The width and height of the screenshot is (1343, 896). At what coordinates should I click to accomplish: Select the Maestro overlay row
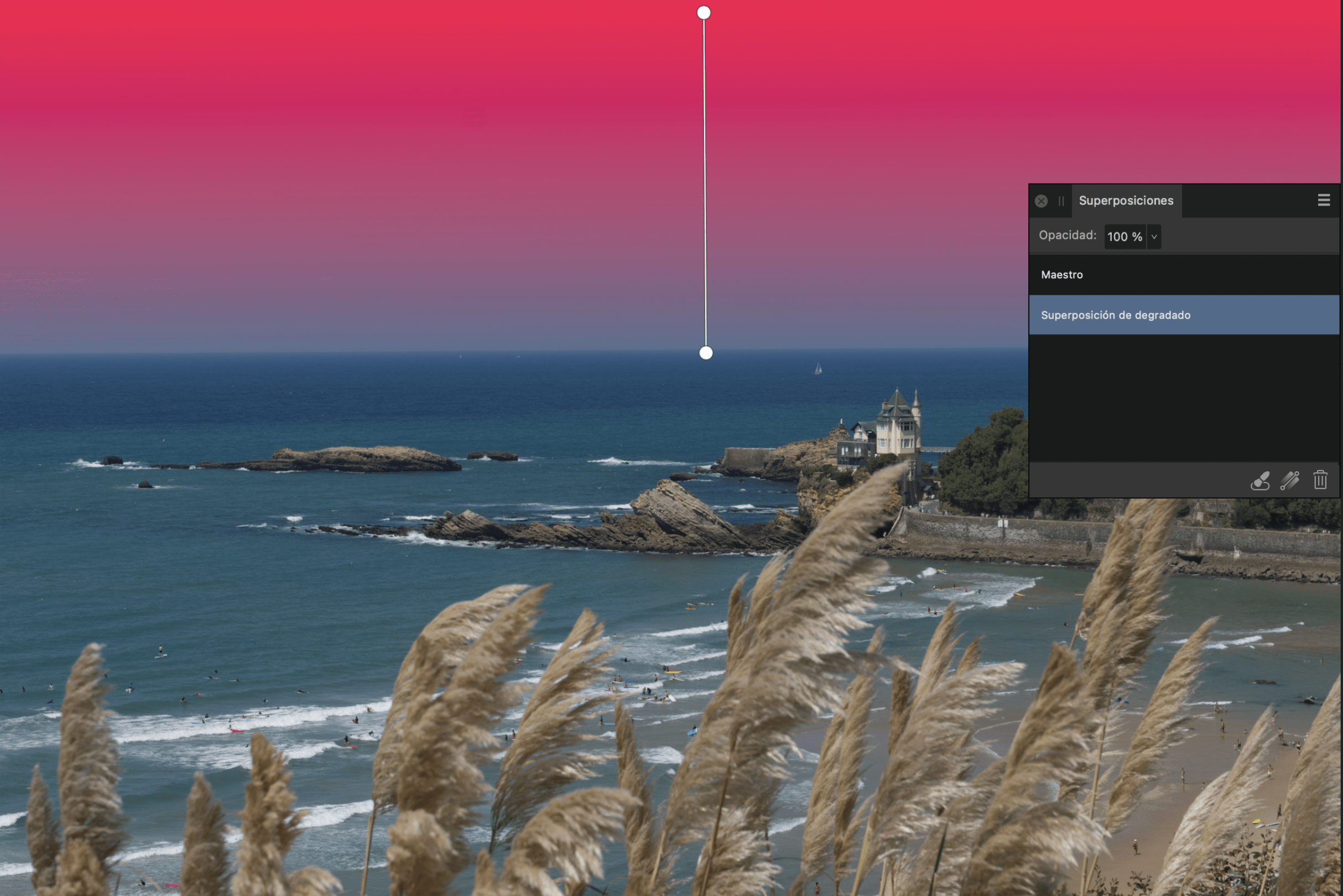tap(1184, 275)
